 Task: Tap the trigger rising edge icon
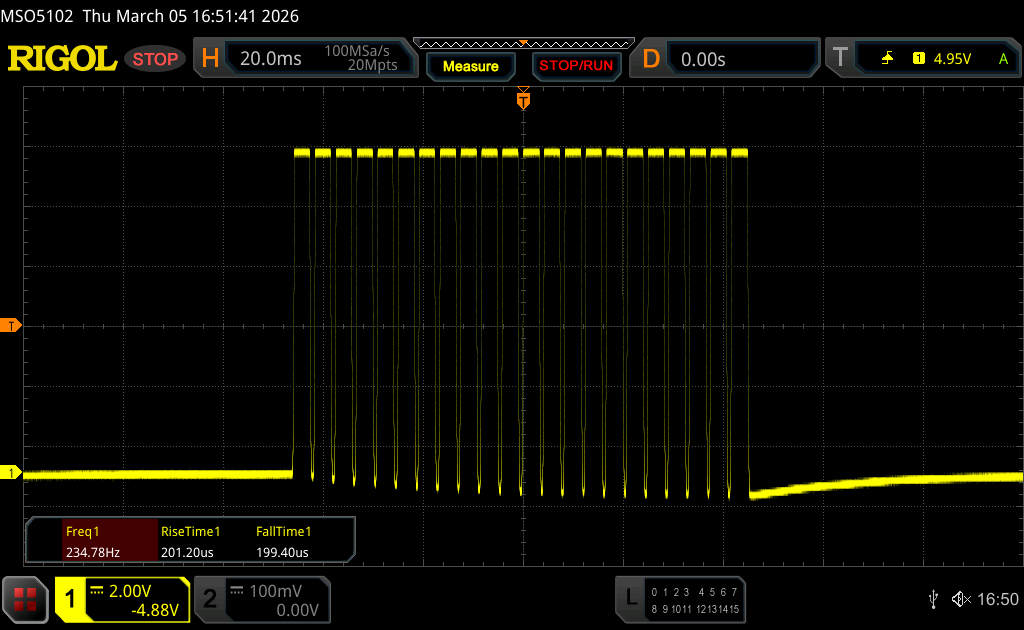[x=887, y=59]
